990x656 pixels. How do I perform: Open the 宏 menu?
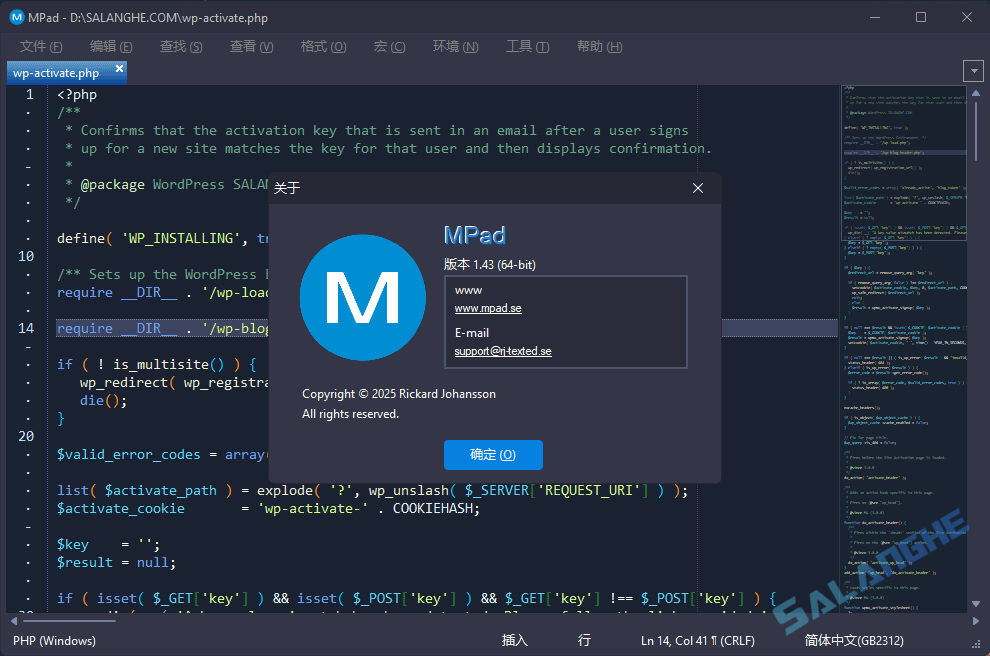tap(389, 46)
